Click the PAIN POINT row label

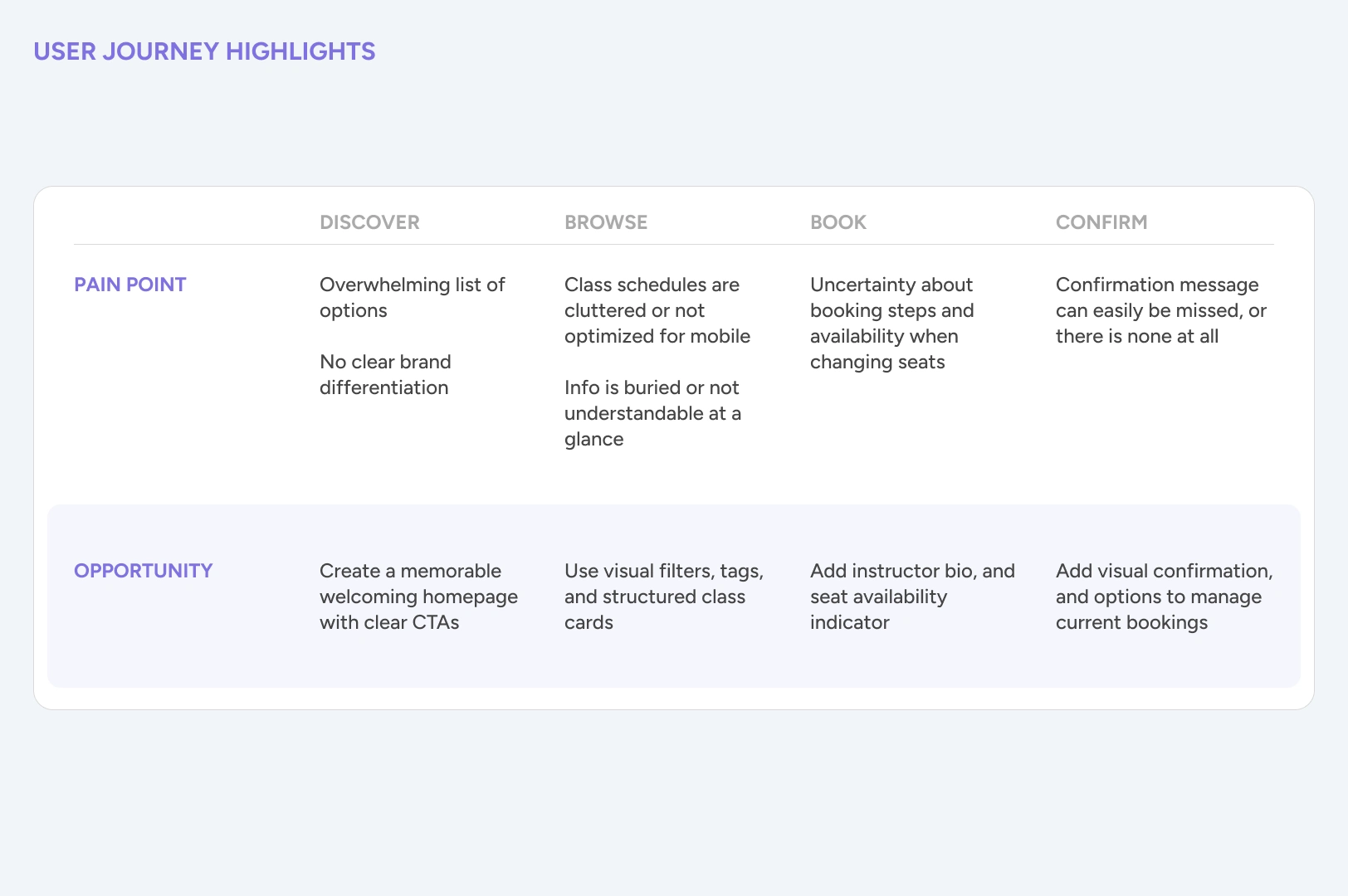point(130,285)
